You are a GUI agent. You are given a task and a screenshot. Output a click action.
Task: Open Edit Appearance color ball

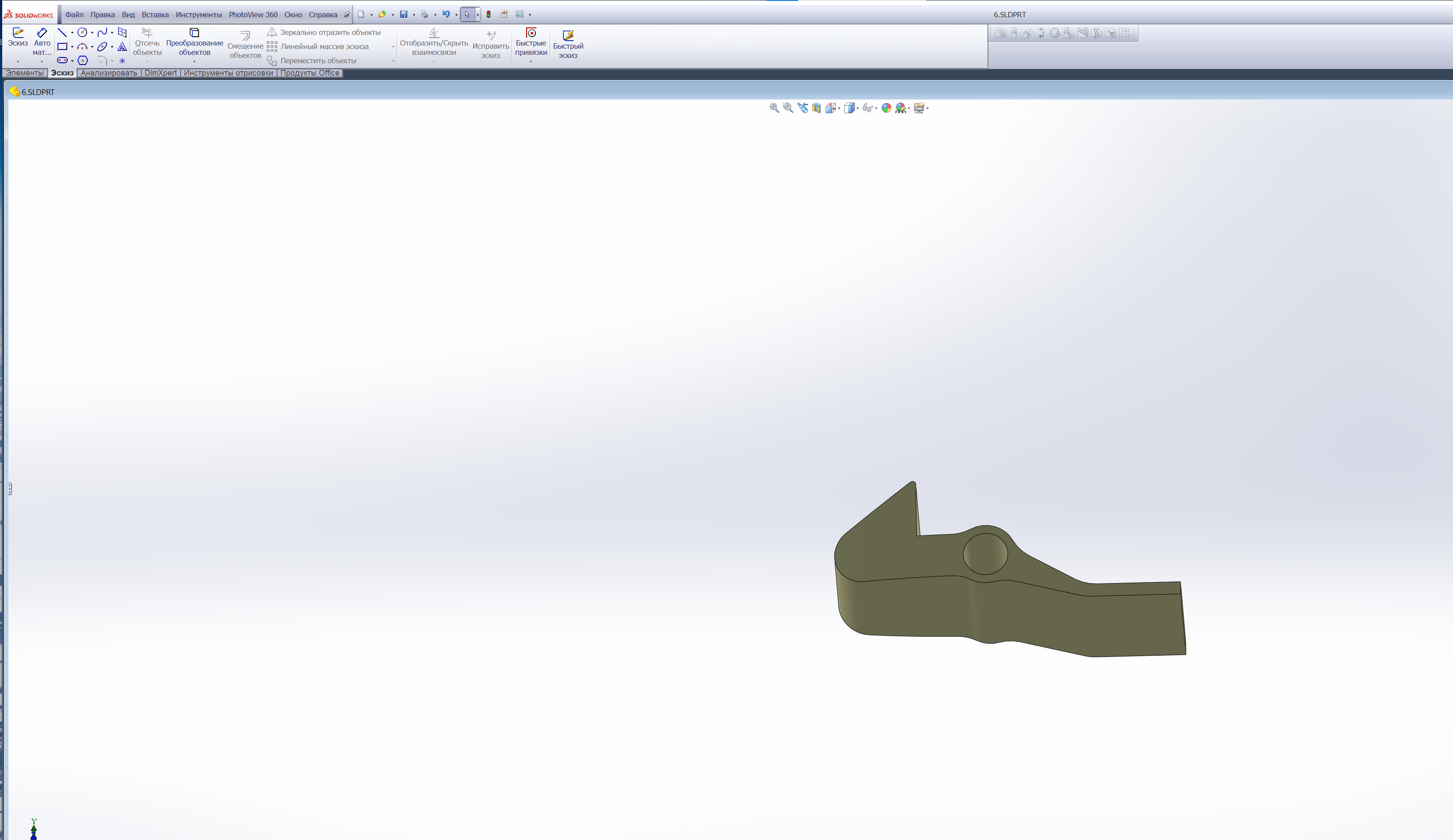tap(886, 108)
